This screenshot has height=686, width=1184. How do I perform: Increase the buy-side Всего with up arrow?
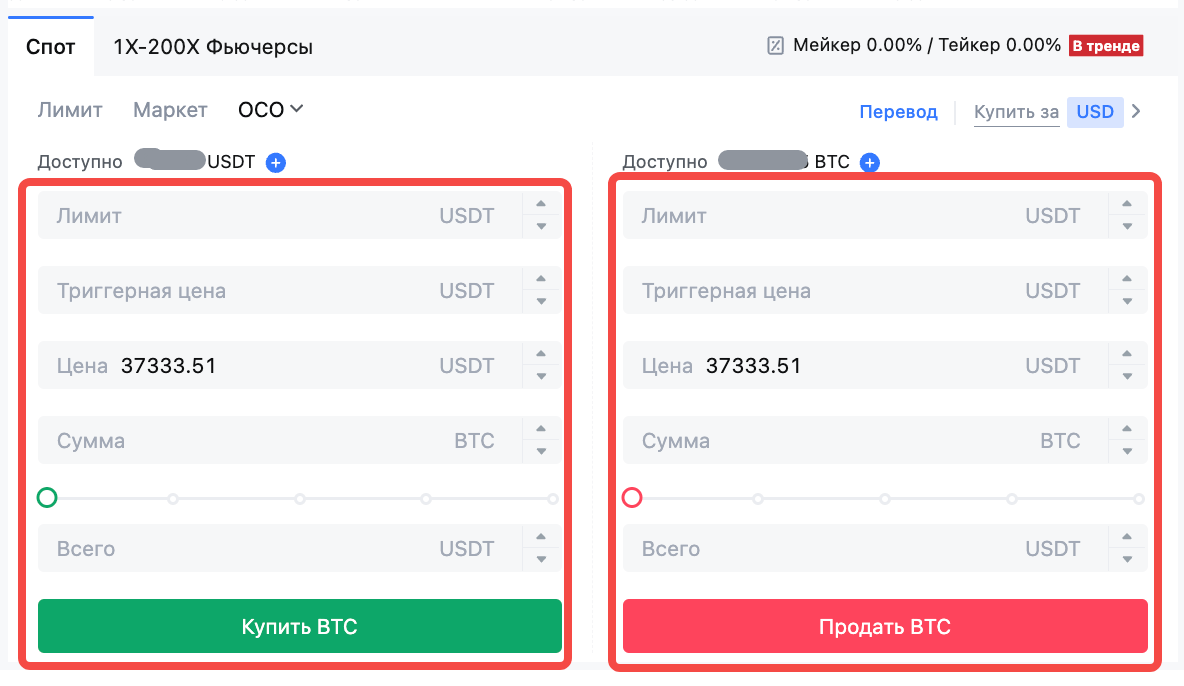click(541, 537)
